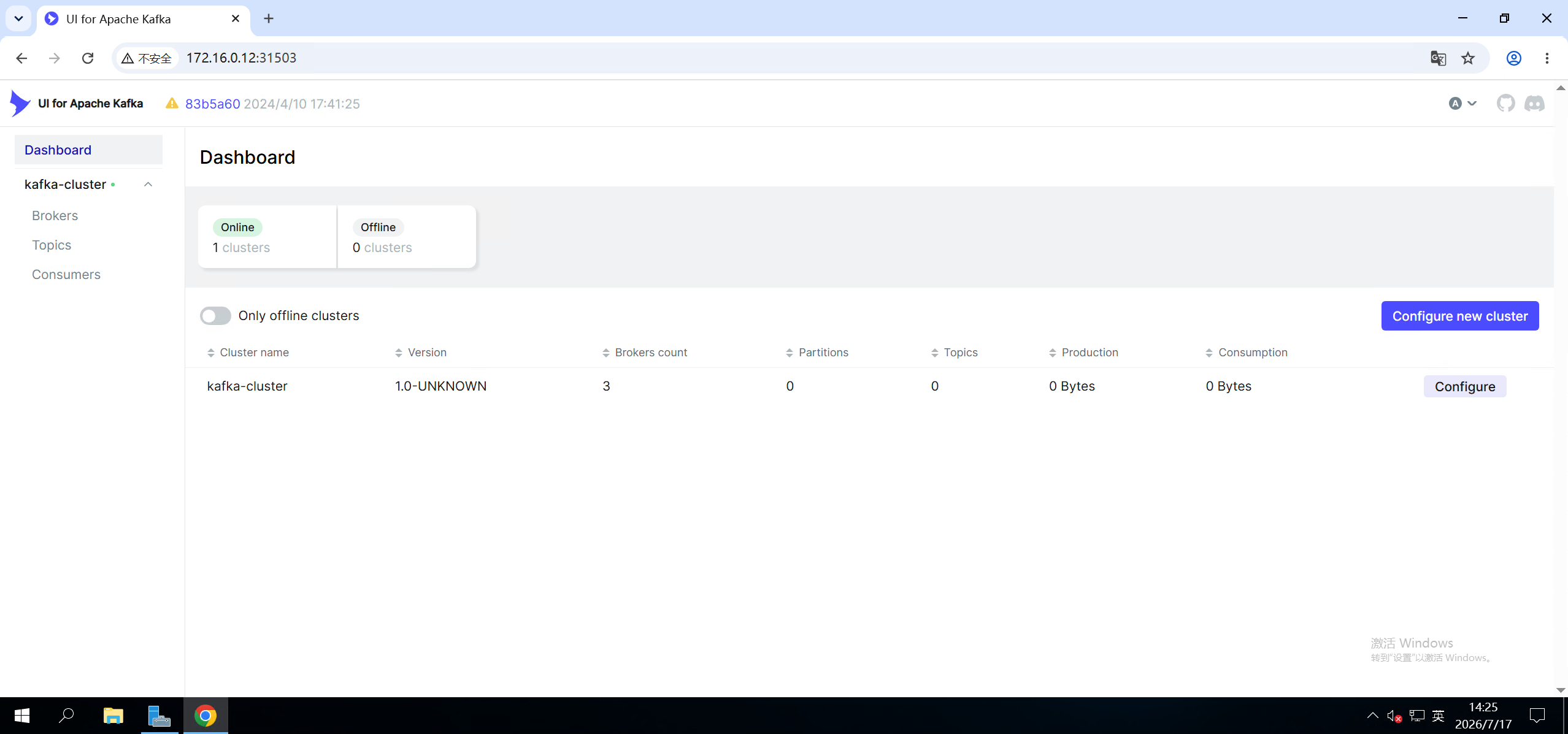1568x734 pixels.
Task: Sort by Partitions column
Action: tap(817, 353)
